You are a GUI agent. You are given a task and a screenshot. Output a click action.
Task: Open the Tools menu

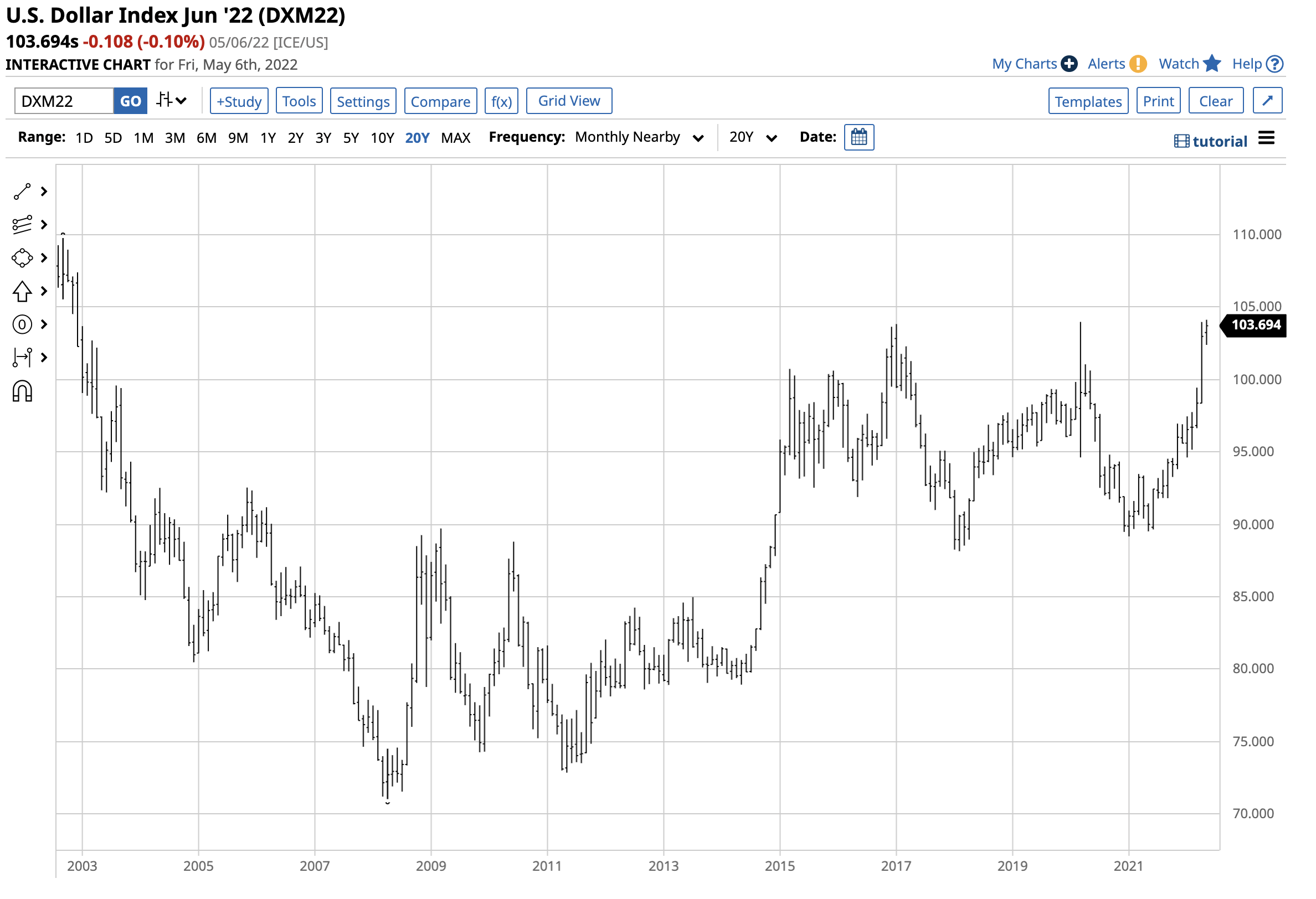[x=299, y=100]
